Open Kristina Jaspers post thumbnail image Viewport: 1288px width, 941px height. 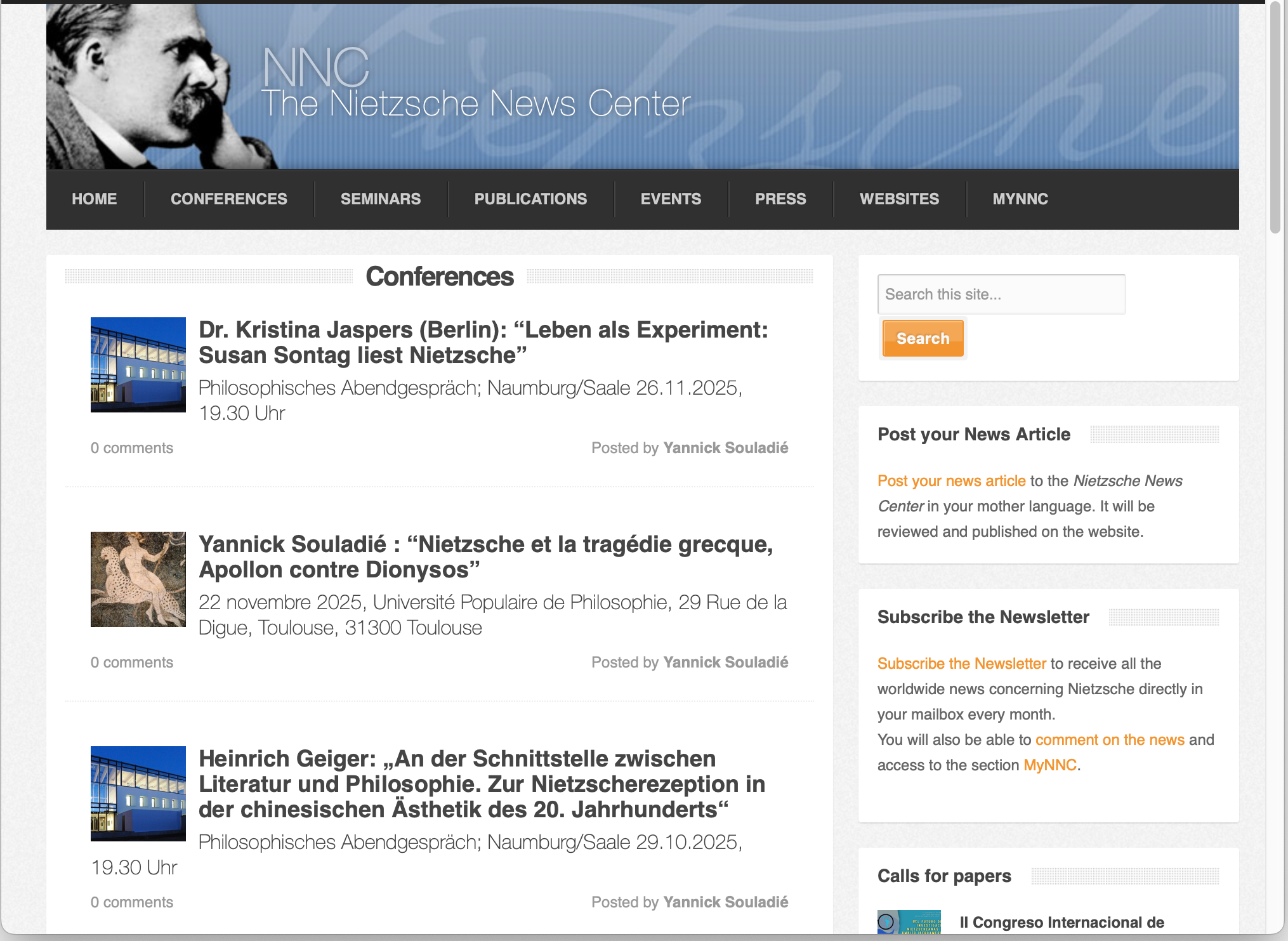pyautogui.click(x=138, y=365)
